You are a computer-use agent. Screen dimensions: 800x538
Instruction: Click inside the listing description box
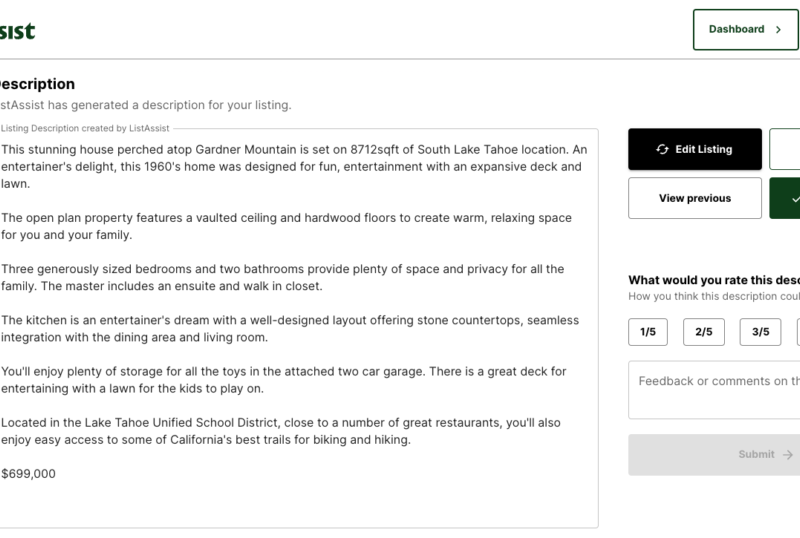pos(300,500)
